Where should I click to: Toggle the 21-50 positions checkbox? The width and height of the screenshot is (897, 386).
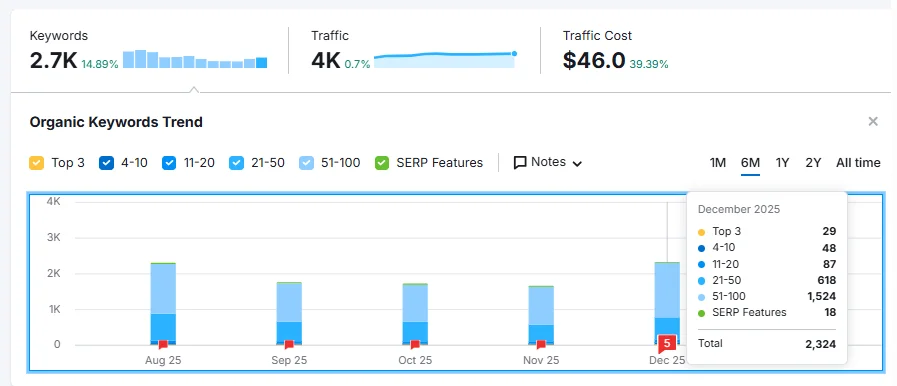tap(236, 163)
